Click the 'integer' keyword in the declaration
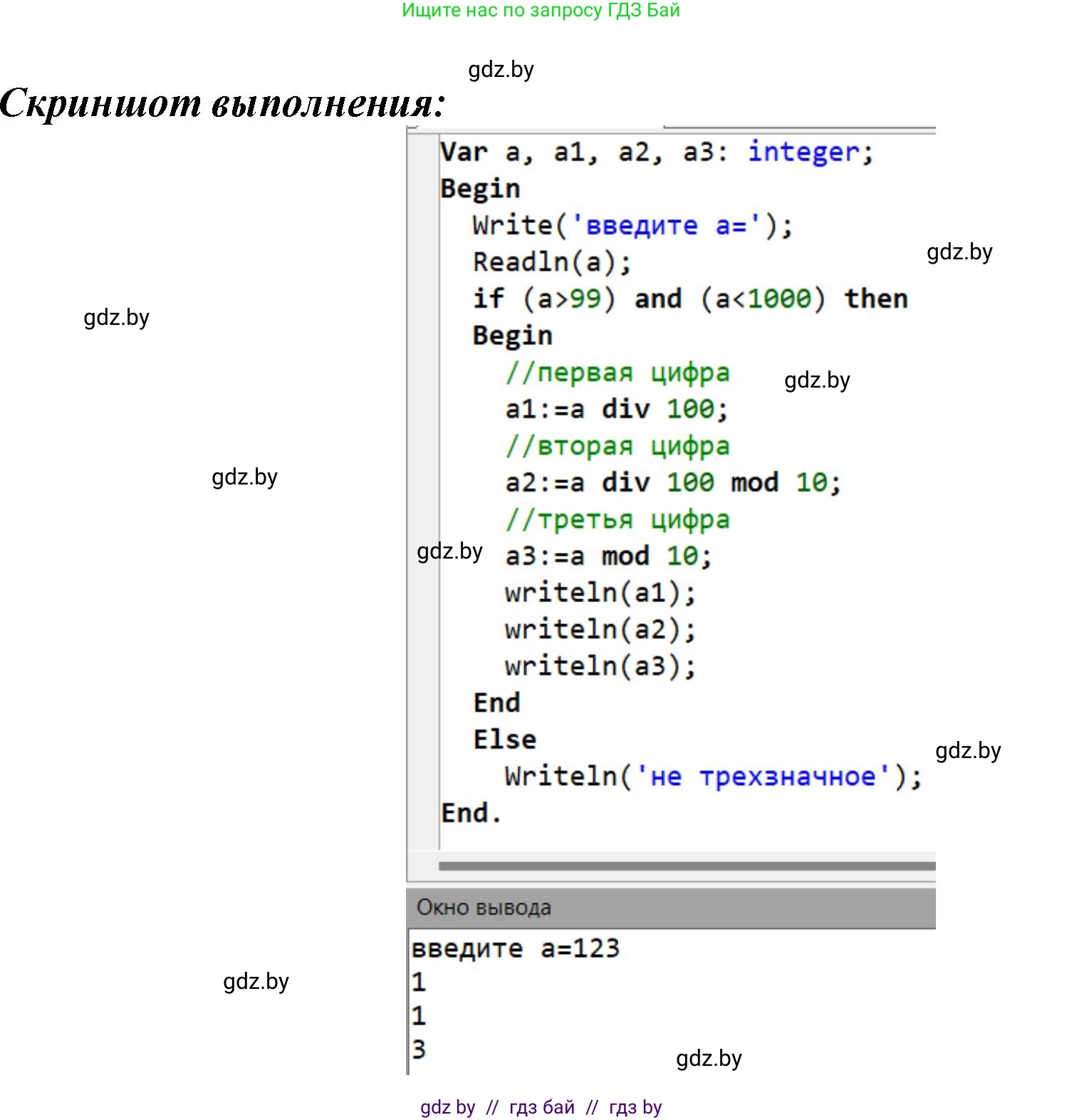The image size is (1084, 1120). (x=803, y=152)
